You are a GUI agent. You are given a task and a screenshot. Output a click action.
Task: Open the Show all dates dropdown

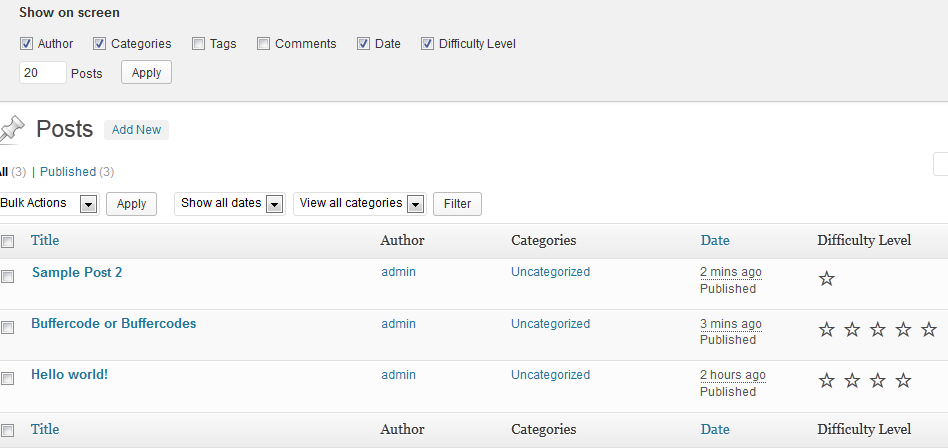230,204
